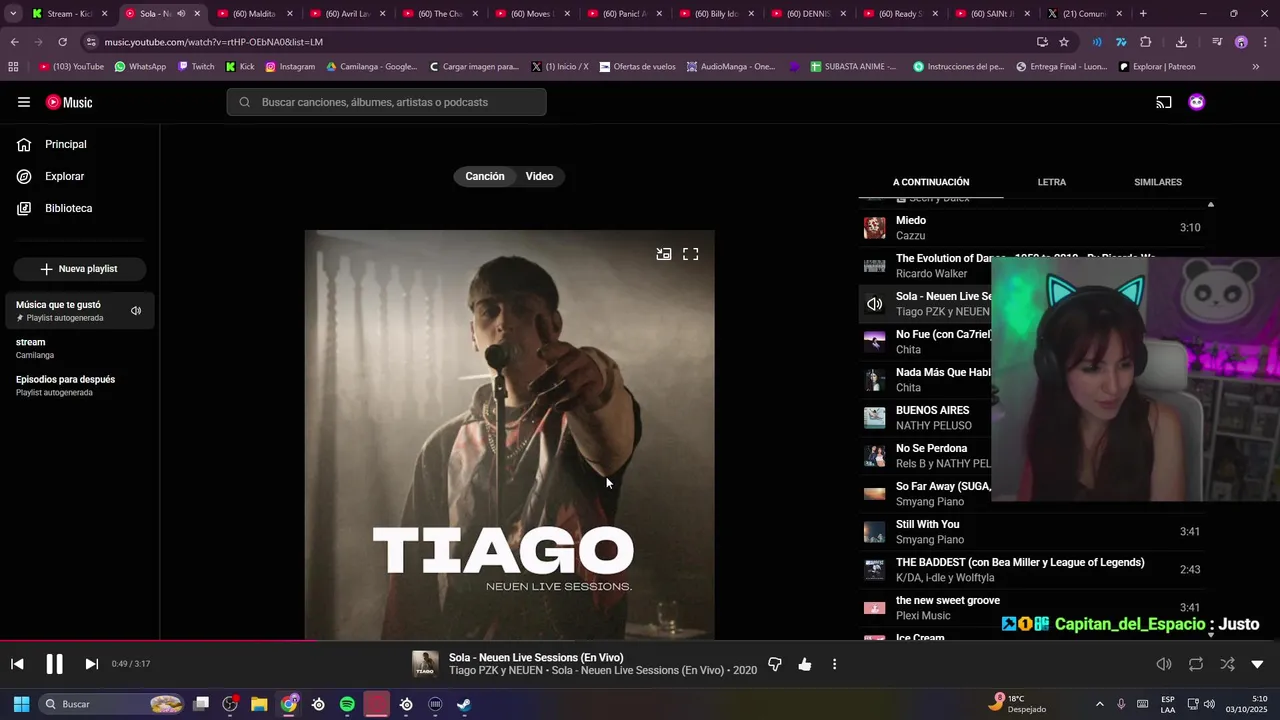
Task: Open the A CONTINUACIÓN tab
Action: coord(931,182)
